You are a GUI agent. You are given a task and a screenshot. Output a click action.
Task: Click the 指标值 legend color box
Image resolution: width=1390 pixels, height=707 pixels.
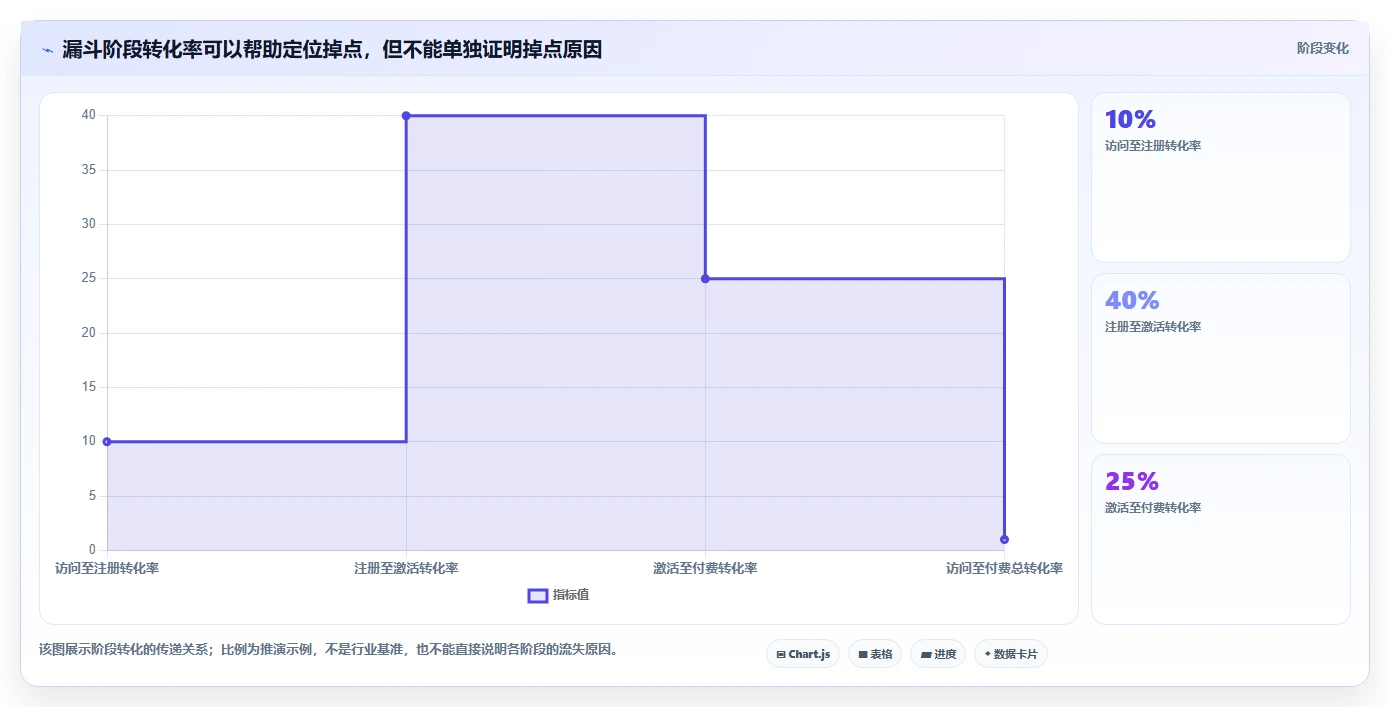pyautogui.click(x=538, y=596)
